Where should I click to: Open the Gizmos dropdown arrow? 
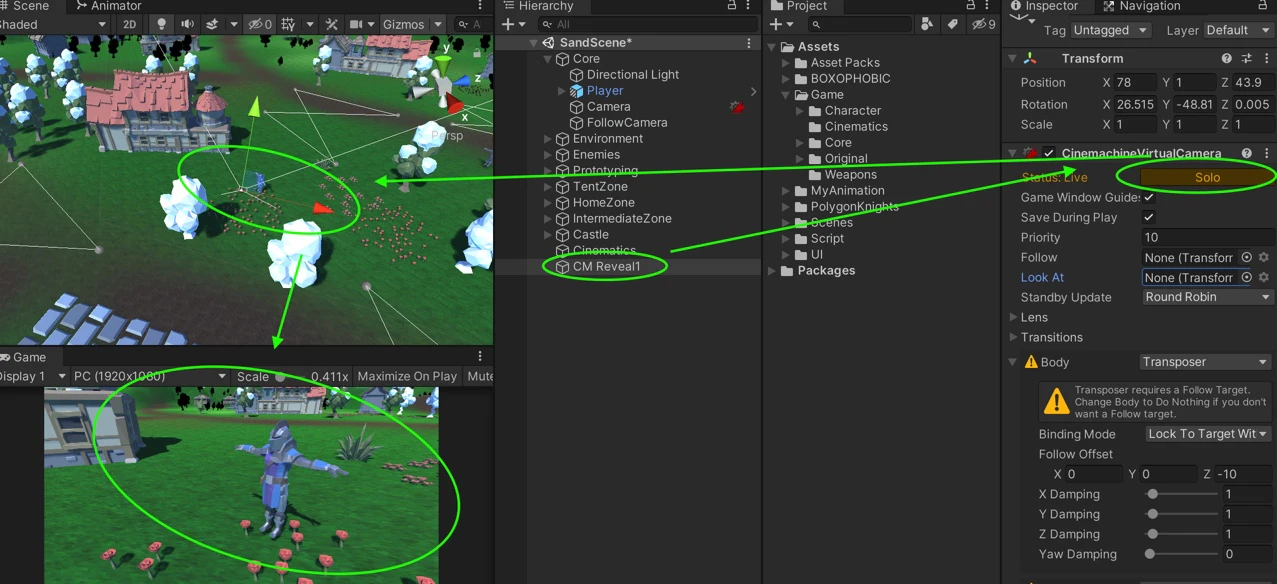click(x=437, y=24)
